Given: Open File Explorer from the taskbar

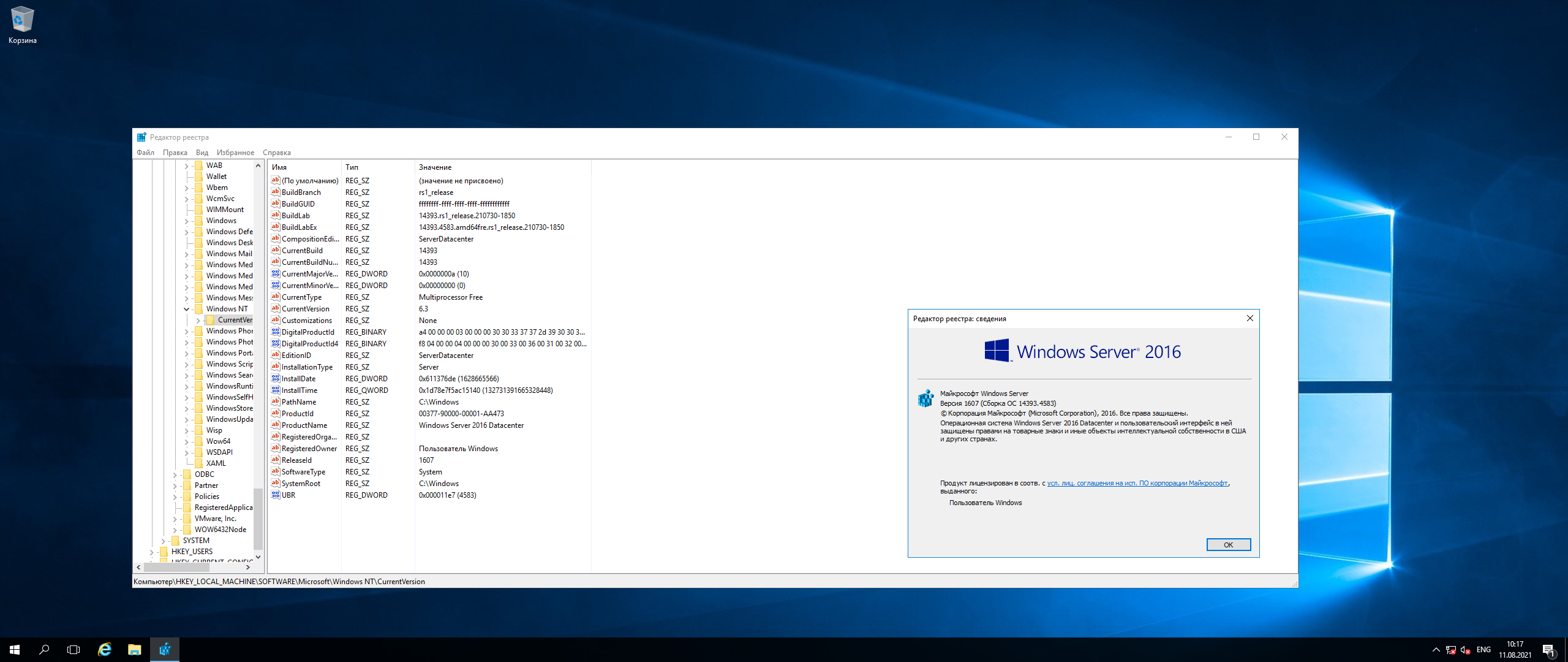Looking at the screenshot, I should coord(134,650).
